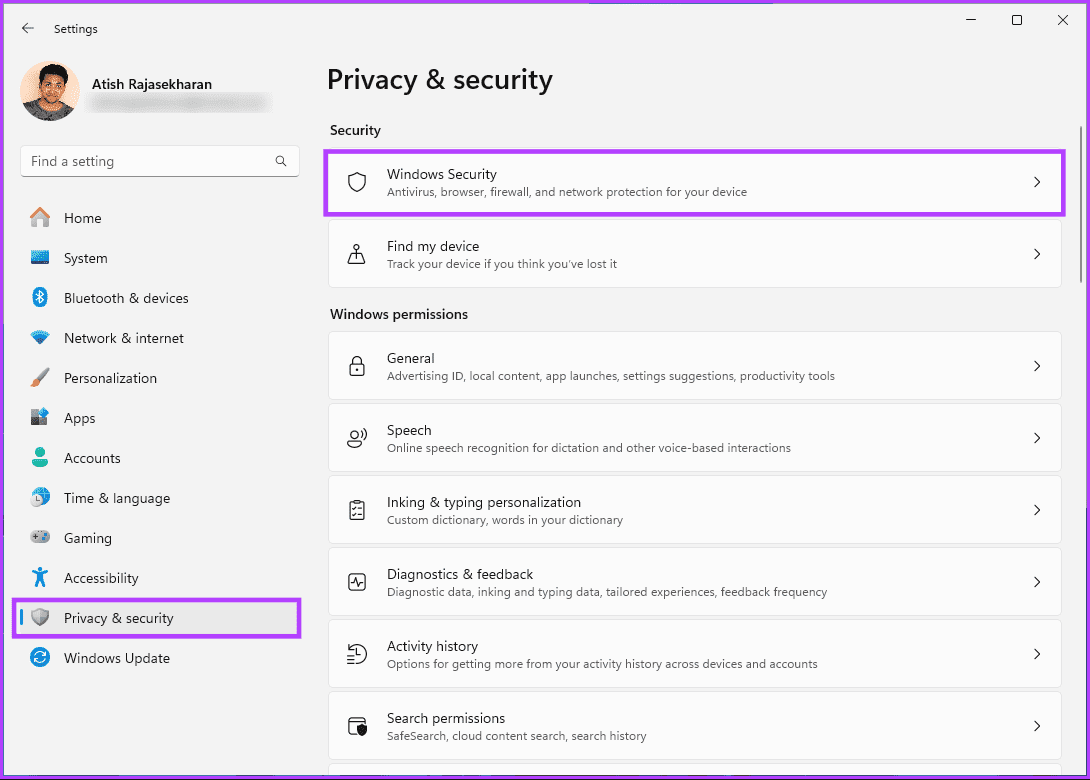Click the Windows Update sync icon
The image size is (1090, 780).
click(40, 658)
